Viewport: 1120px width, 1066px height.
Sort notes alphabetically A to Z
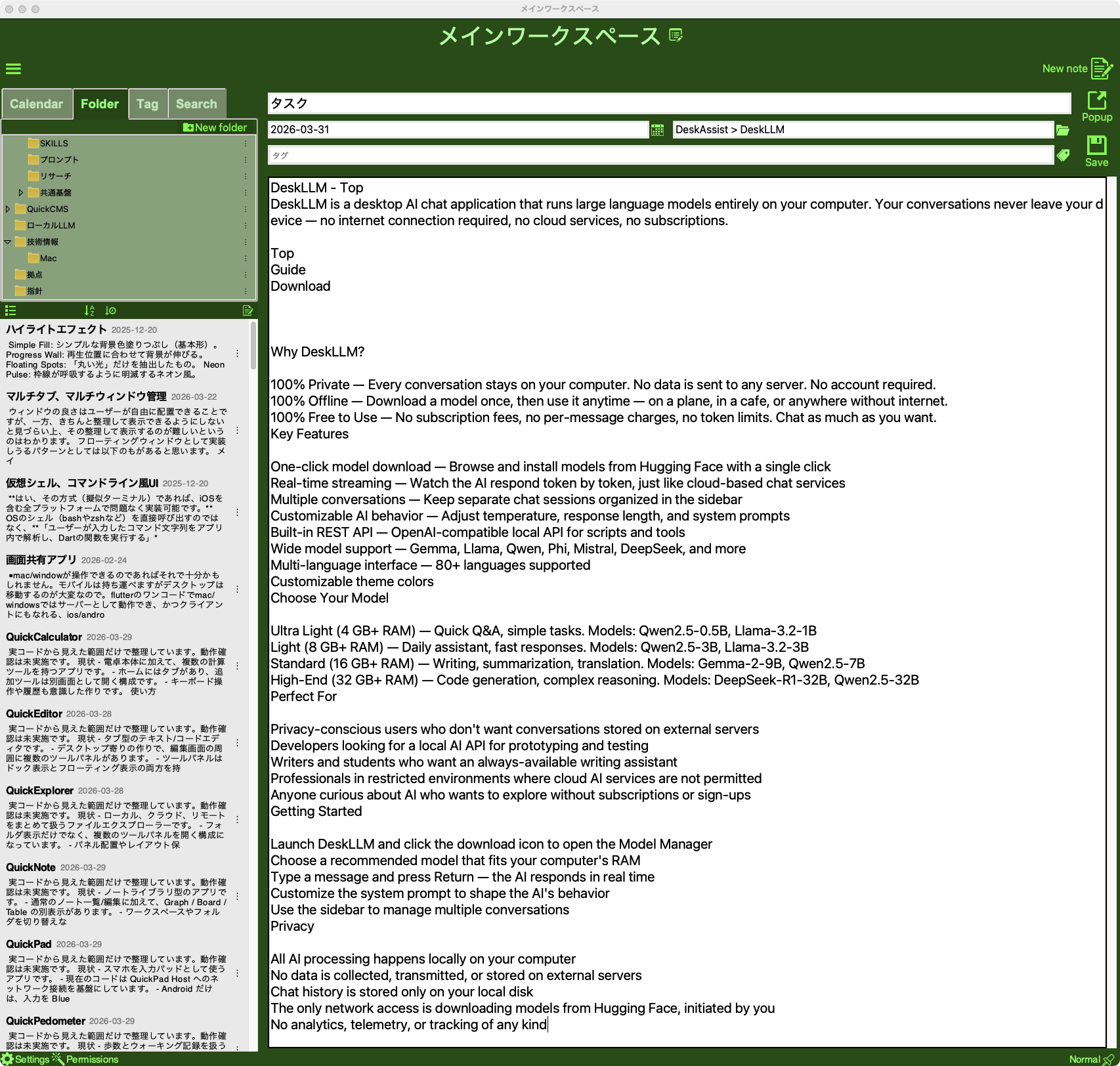click(x=89, y=310)
